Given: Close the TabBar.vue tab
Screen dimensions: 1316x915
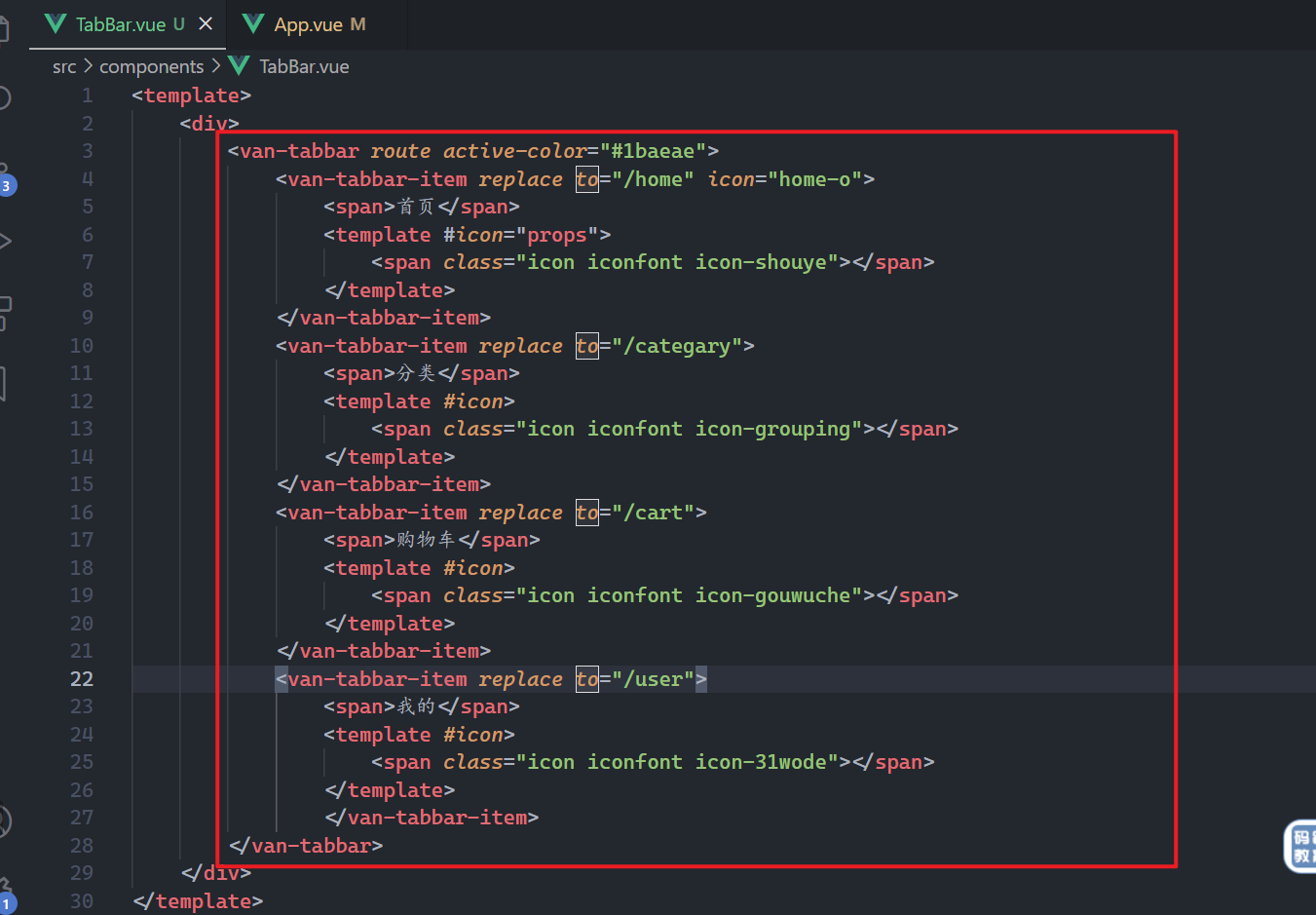Looking at the screenshot, I should pyautogui.click(x=206, y=23).
